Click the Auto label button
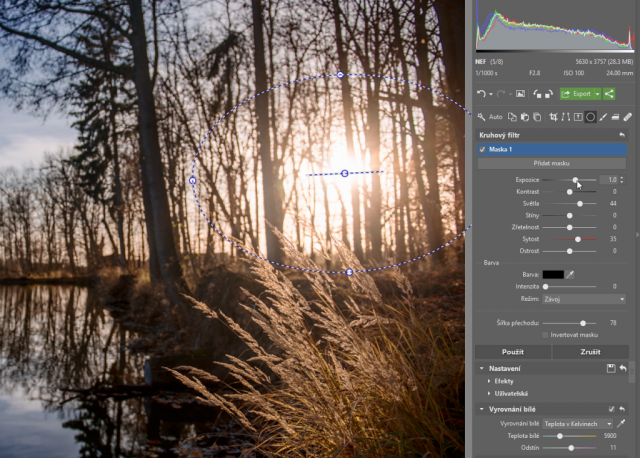 click(x=496, y=117)
